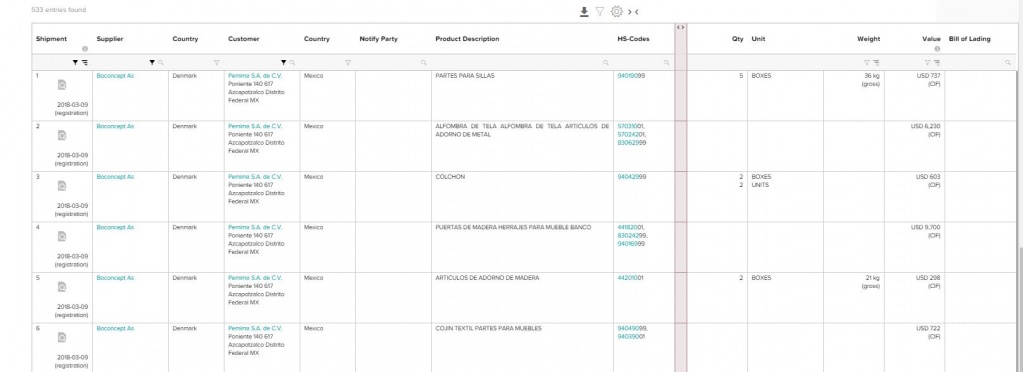Click the Product Description column header
Screen dimensions: 1023x372
(x=467, y=39)
